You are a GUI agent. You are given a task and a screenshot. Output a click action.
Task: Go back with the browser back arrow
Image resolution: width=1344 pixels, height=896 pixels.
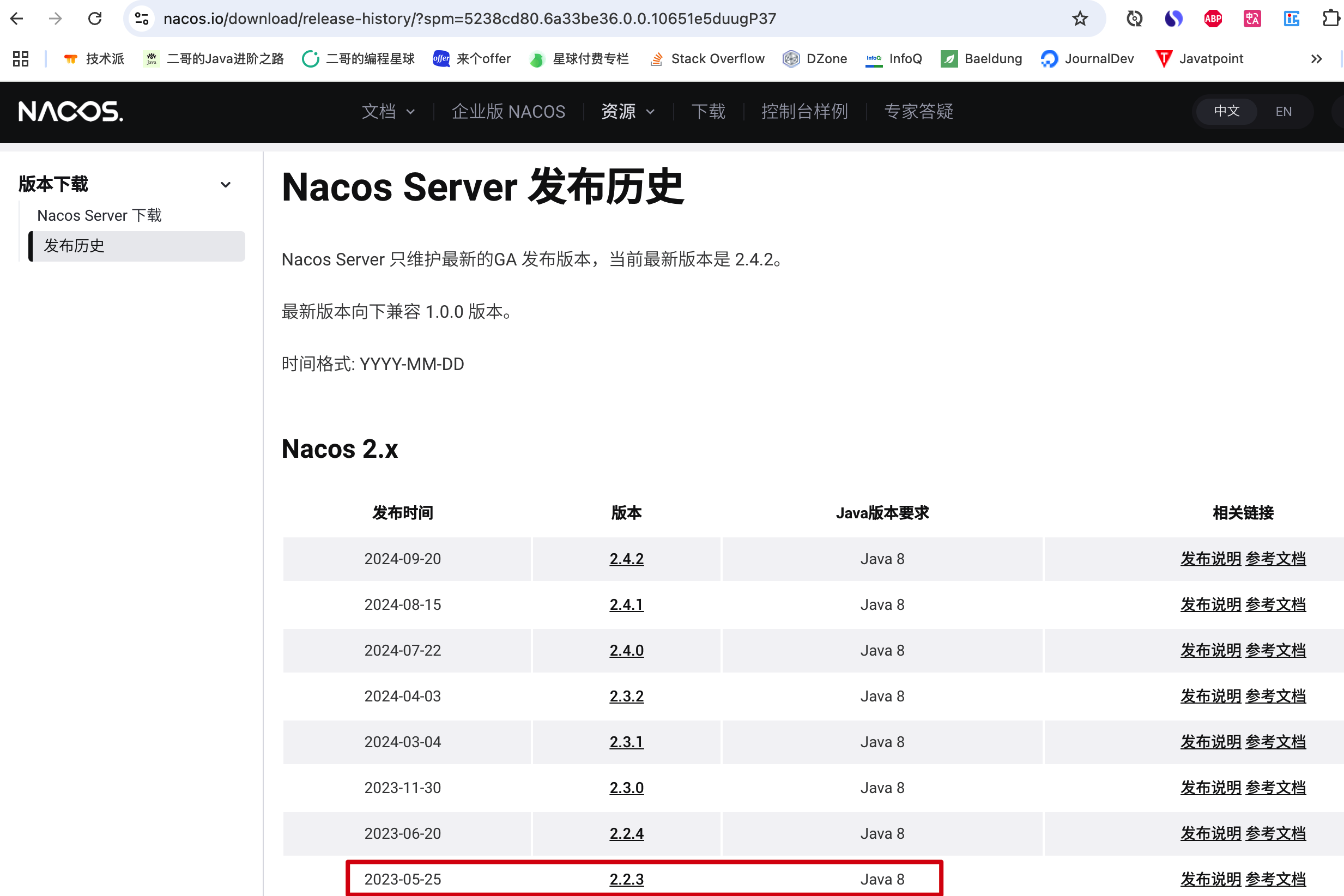(x=16, y=19)
